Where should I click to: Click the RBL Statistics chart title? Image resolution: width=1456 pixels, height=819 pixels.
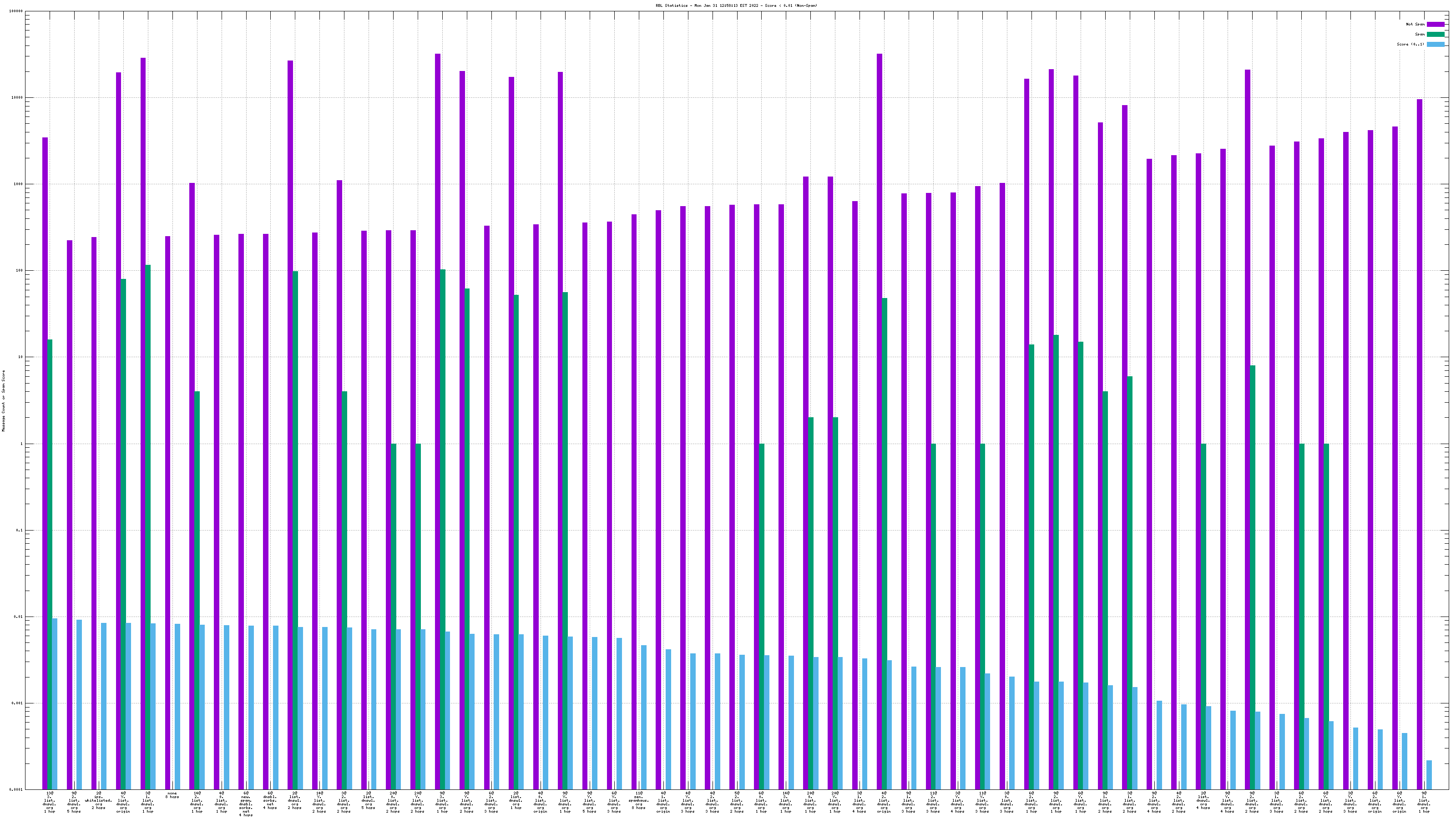[x=736, y=5]
